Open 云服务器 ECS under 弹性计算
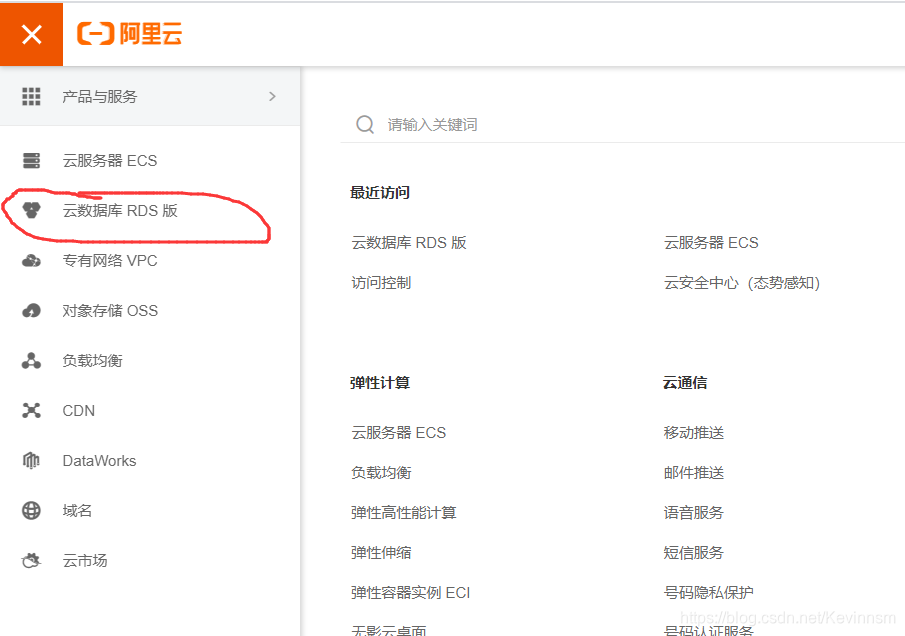Viewport: 905px width, 636px height. (399, 433)
